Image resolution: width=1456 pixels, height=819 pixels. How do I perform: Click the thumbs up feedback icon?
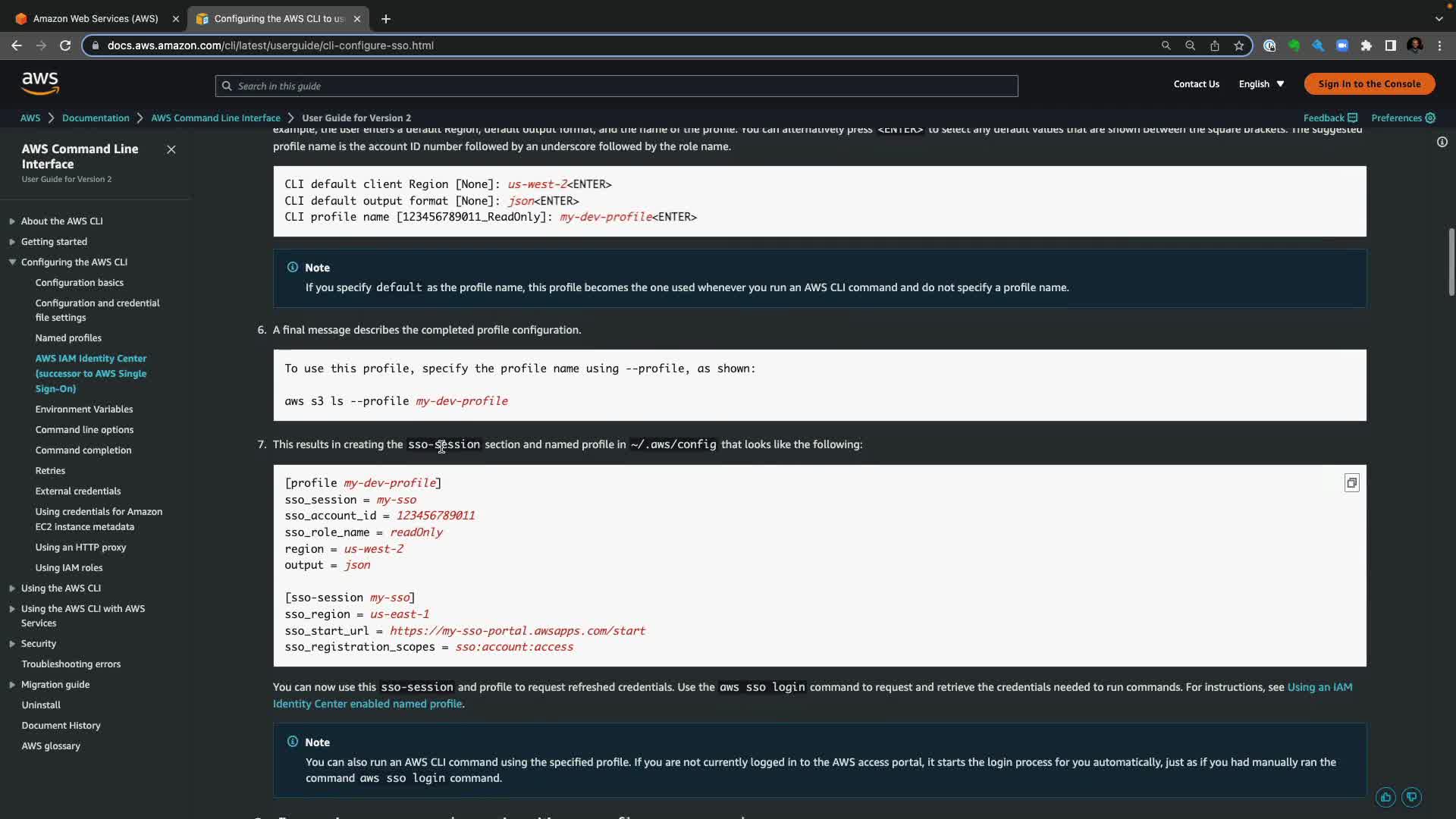(x=1385, y=797)
